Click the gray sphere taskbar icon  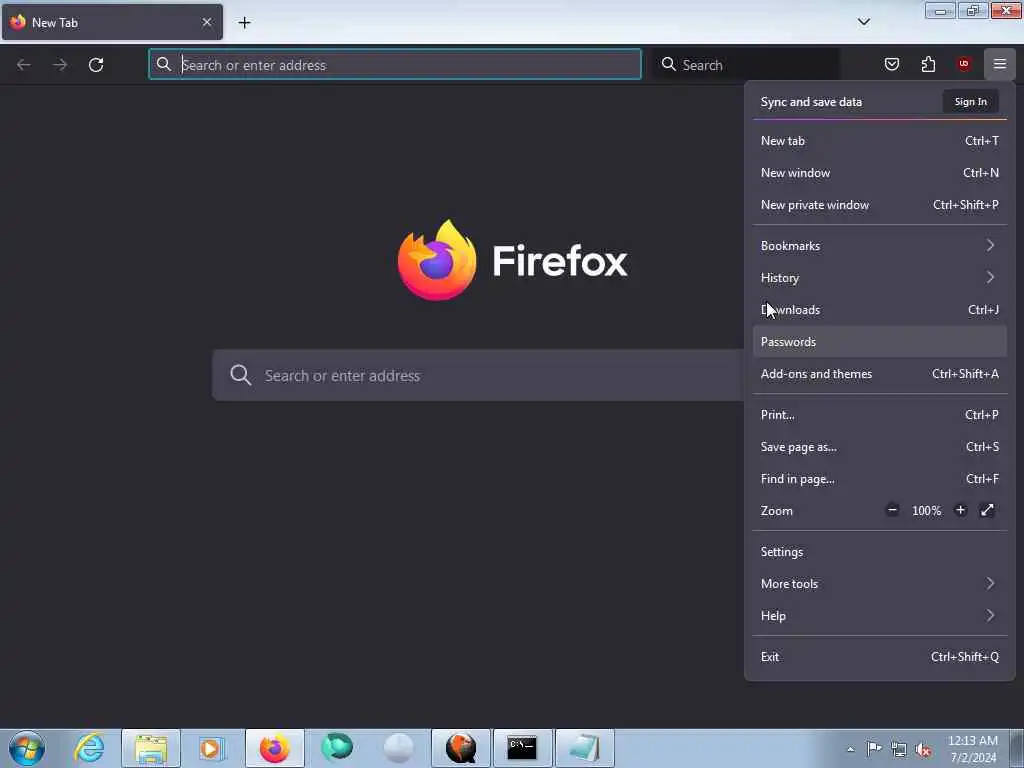click(398, 748)
